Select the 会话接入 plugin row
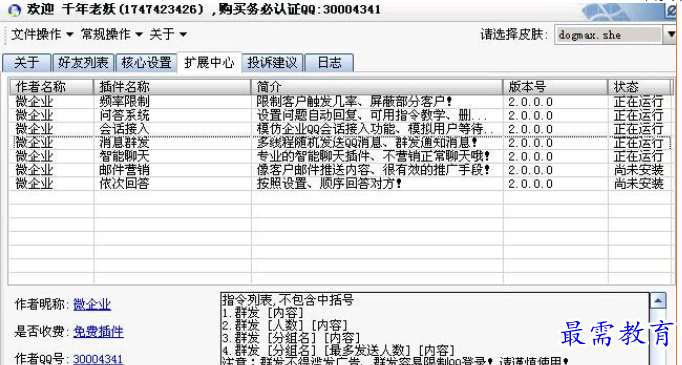682x365 pixels. [x=341, y=129]
